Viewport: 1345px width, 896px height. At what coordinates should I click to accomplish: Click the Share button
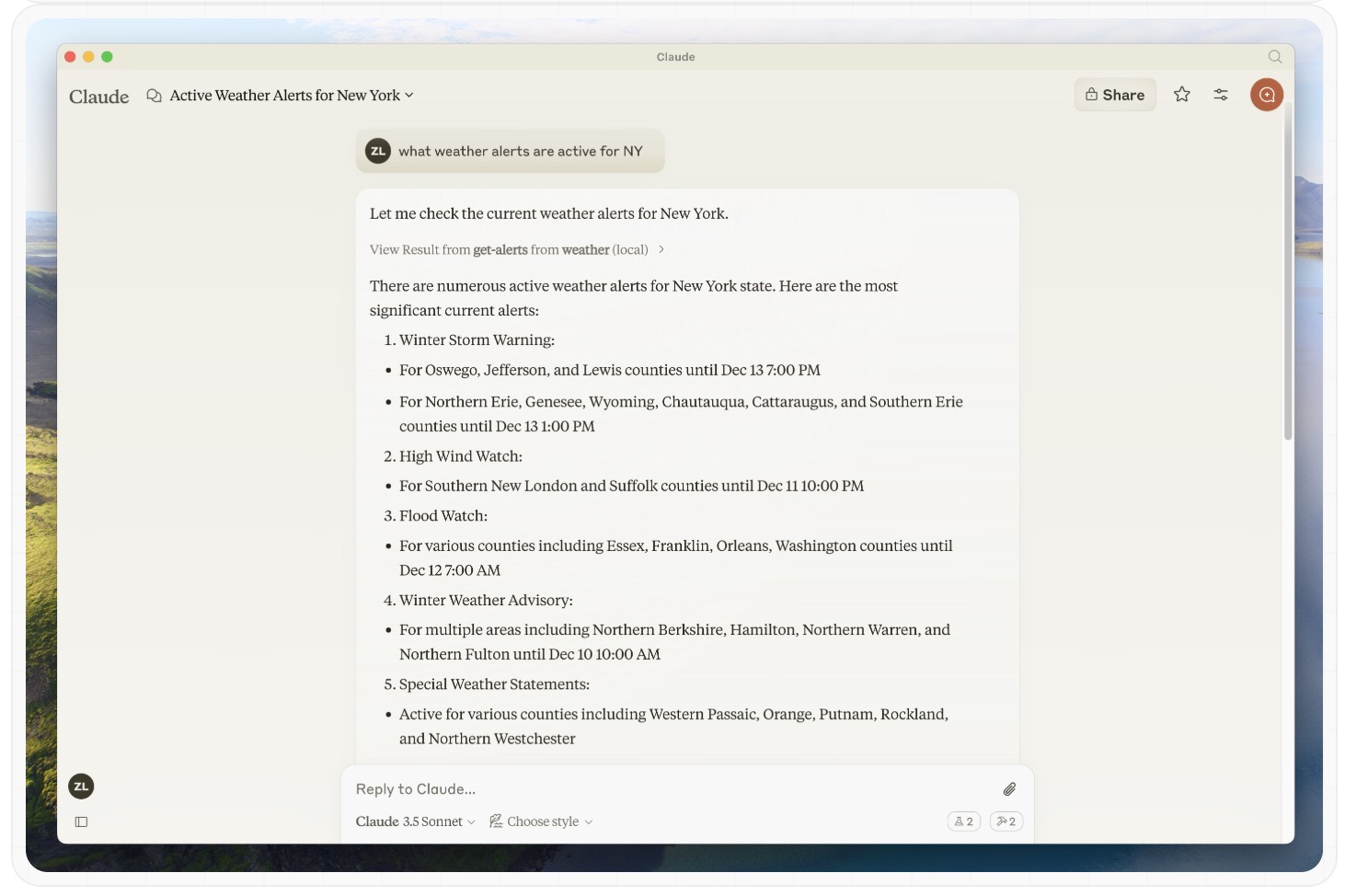[1115, 95]
